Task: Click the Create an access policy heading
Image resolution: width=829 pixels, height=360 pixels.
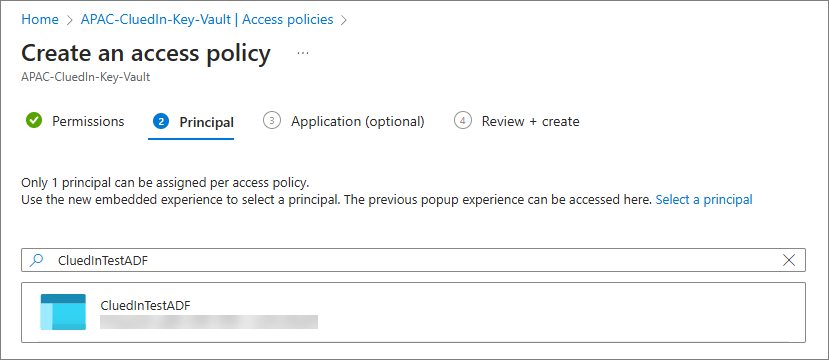Action: point(146,53)
